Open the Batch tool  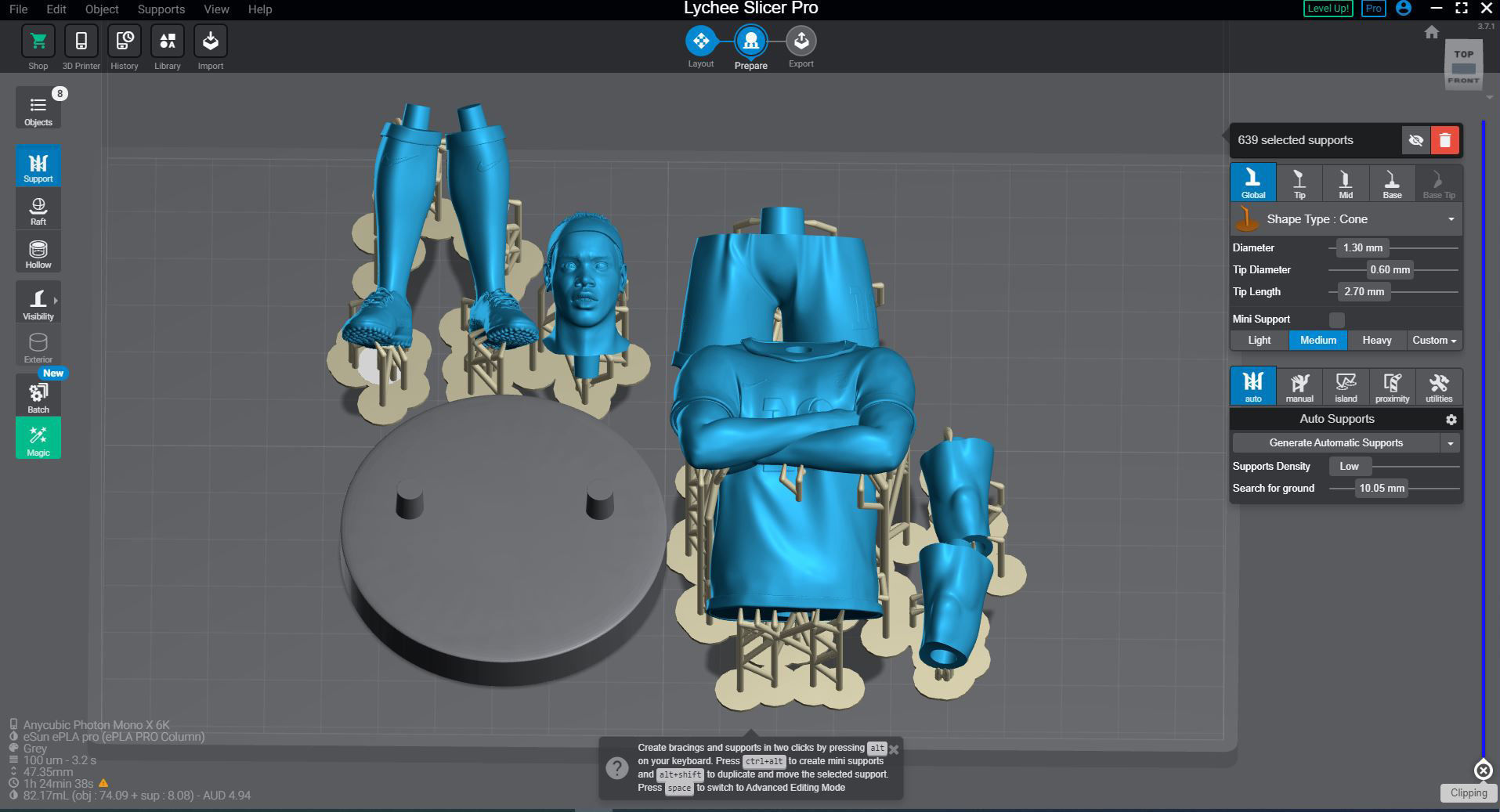[38, 395]
